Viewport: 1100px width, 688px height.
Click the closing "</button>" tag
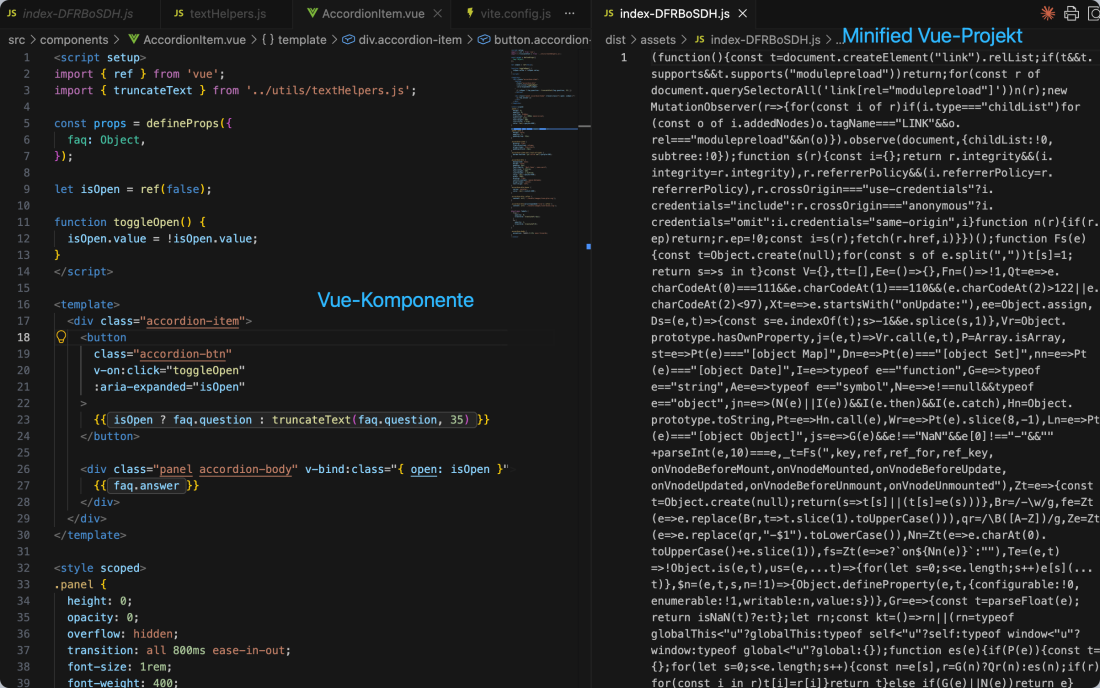tap(110, 436)
